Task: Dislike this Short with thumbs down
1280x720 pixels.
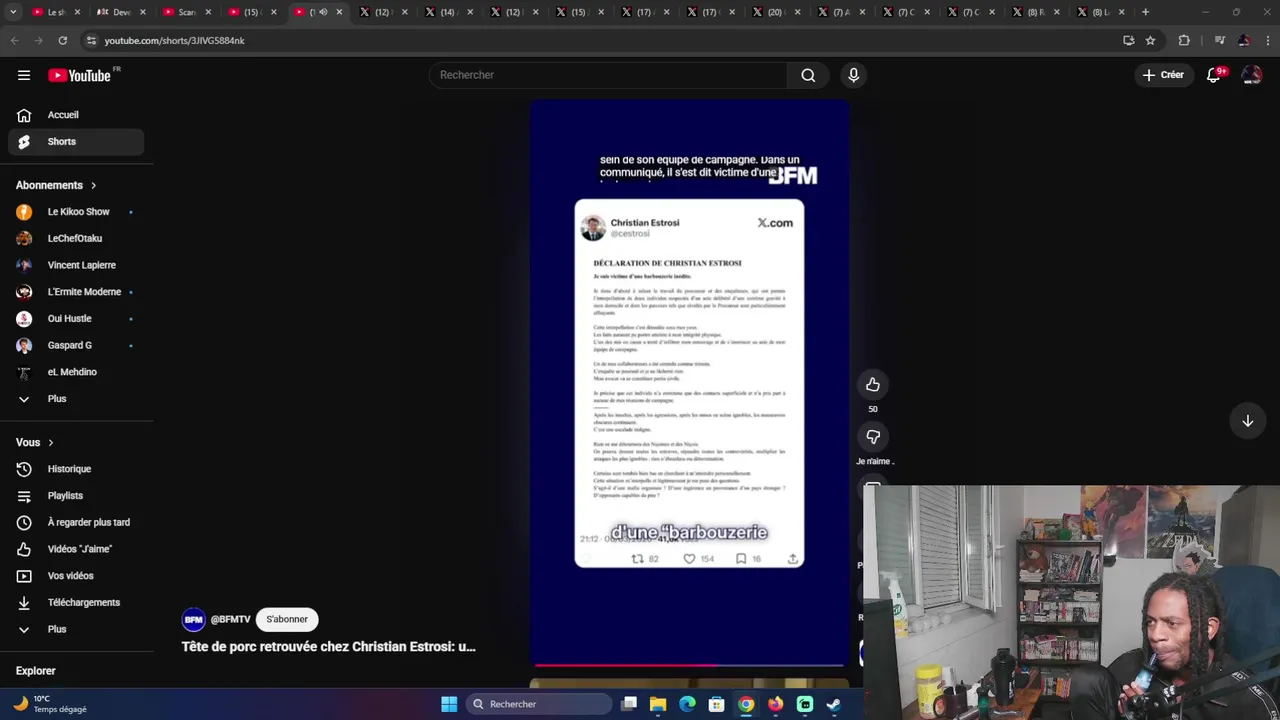Action: click(873, 437)
